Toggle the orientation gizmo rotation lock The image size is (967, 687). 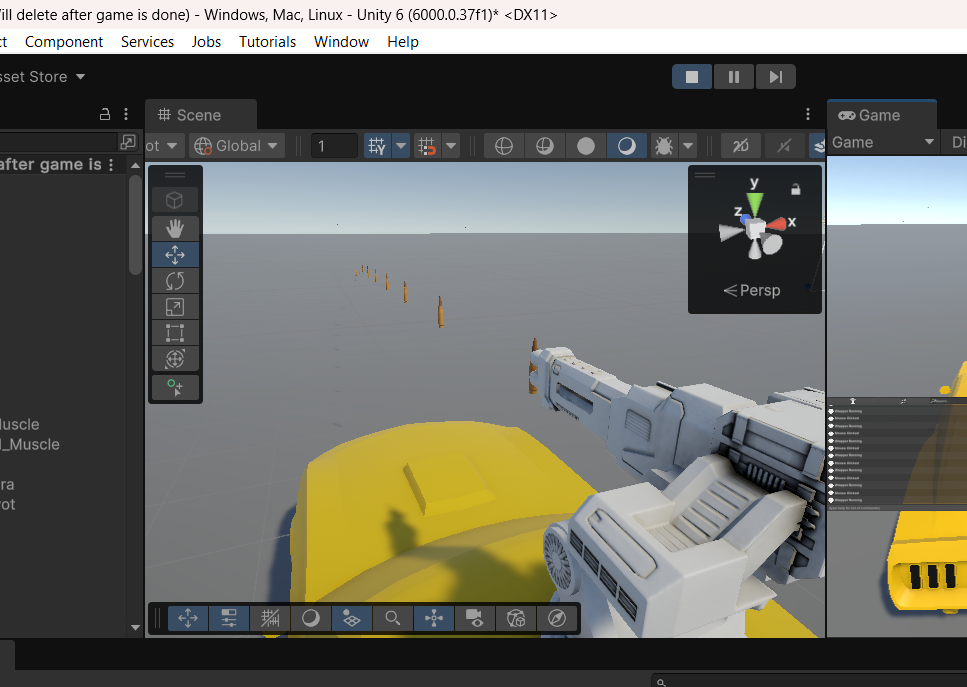[x=796, y=189]
